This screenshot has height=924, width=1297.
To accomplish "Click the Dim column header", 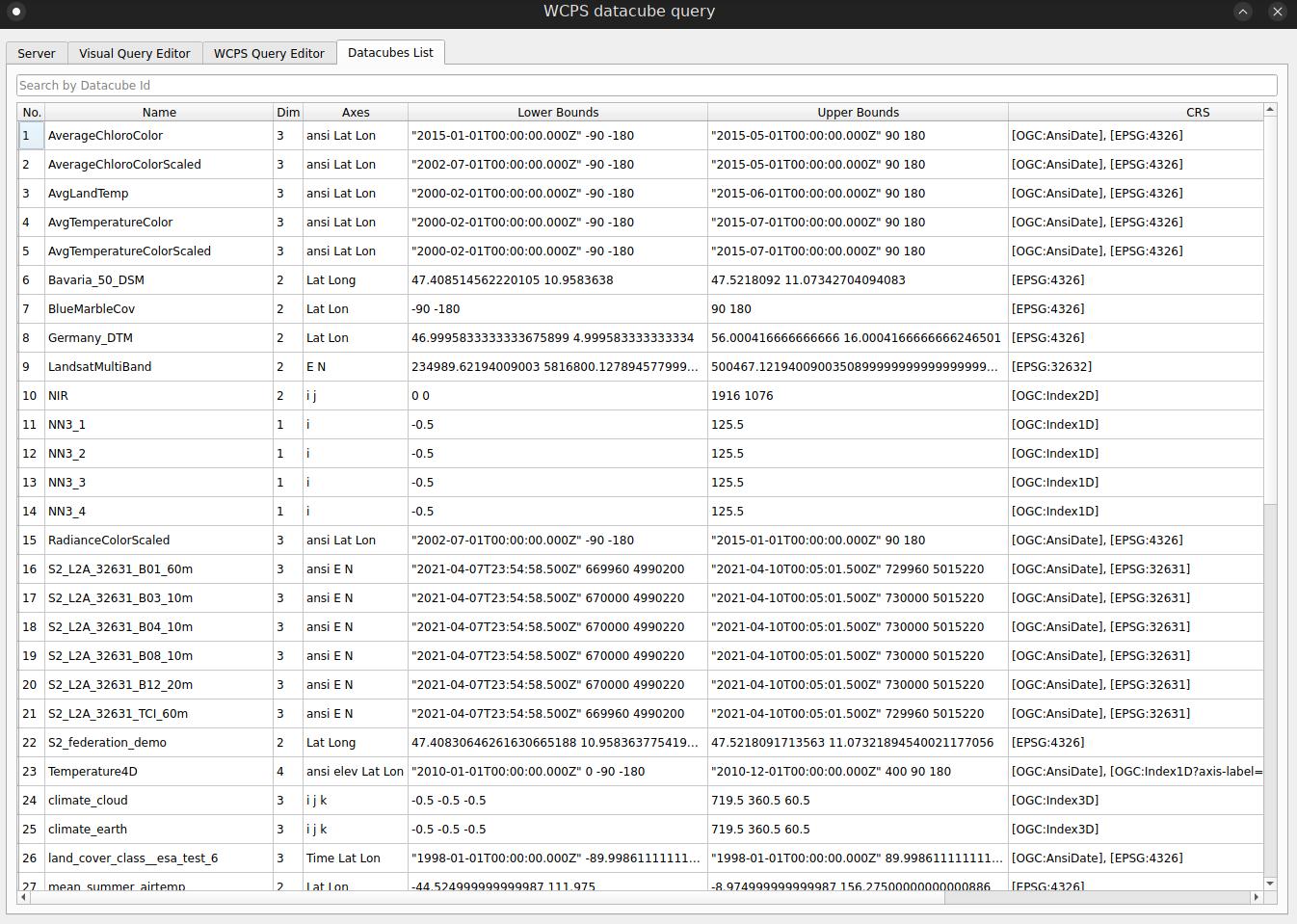I will pos(287,112).
